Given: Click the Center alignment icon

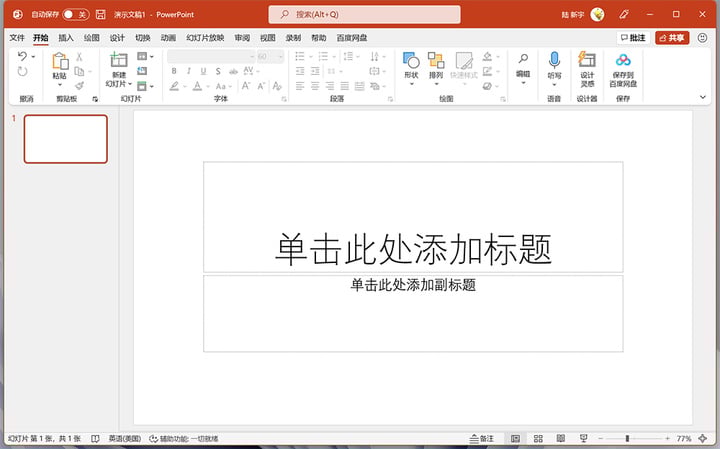Looking at the screenshot, I should pos(315,86).
